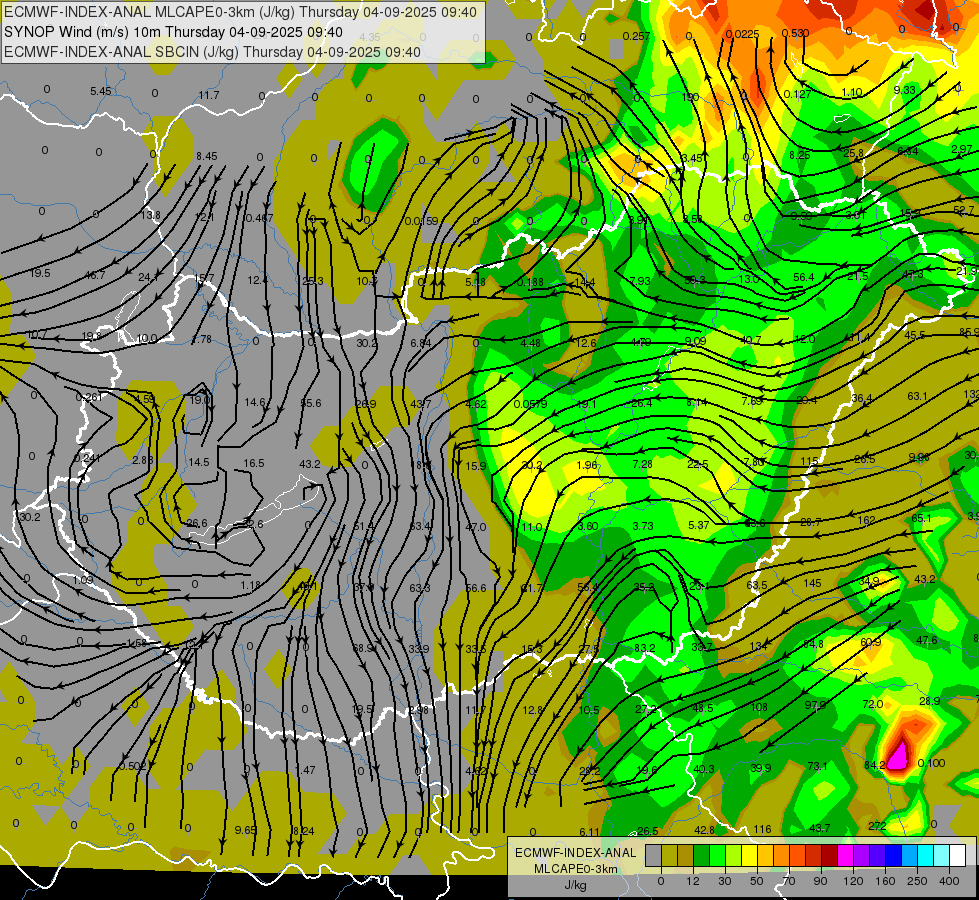Click the map value 0.502
This screenshot has height=900, width=979.
132,766
